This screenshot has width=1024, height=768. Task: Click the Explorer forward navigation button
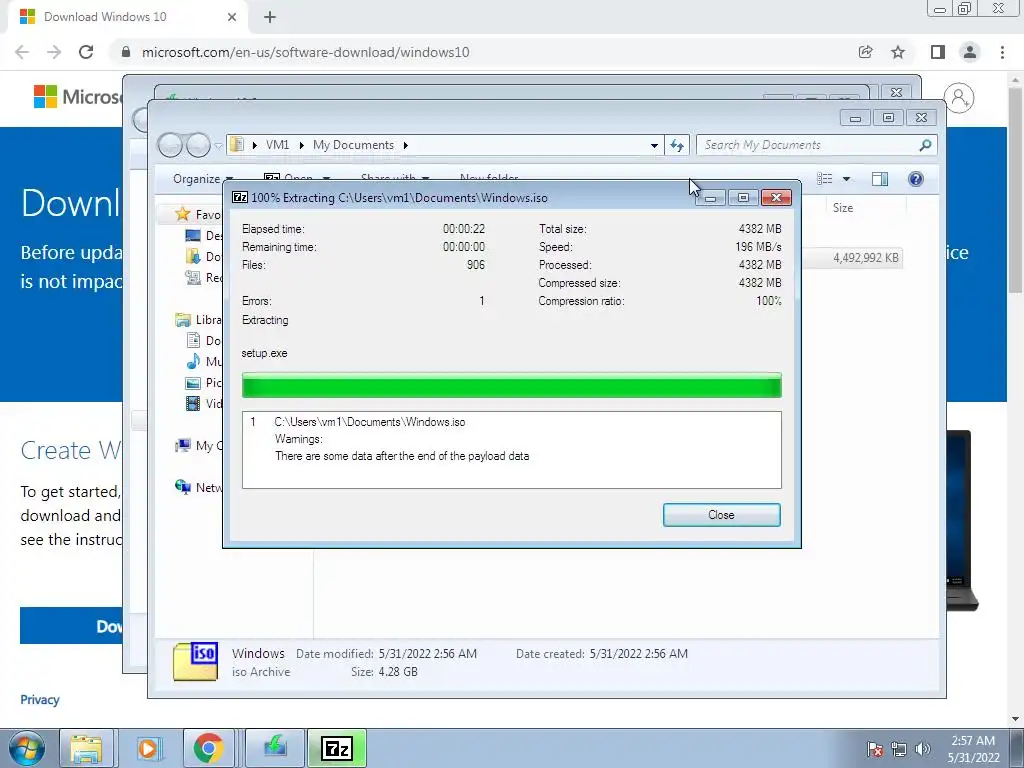point(198,145)
